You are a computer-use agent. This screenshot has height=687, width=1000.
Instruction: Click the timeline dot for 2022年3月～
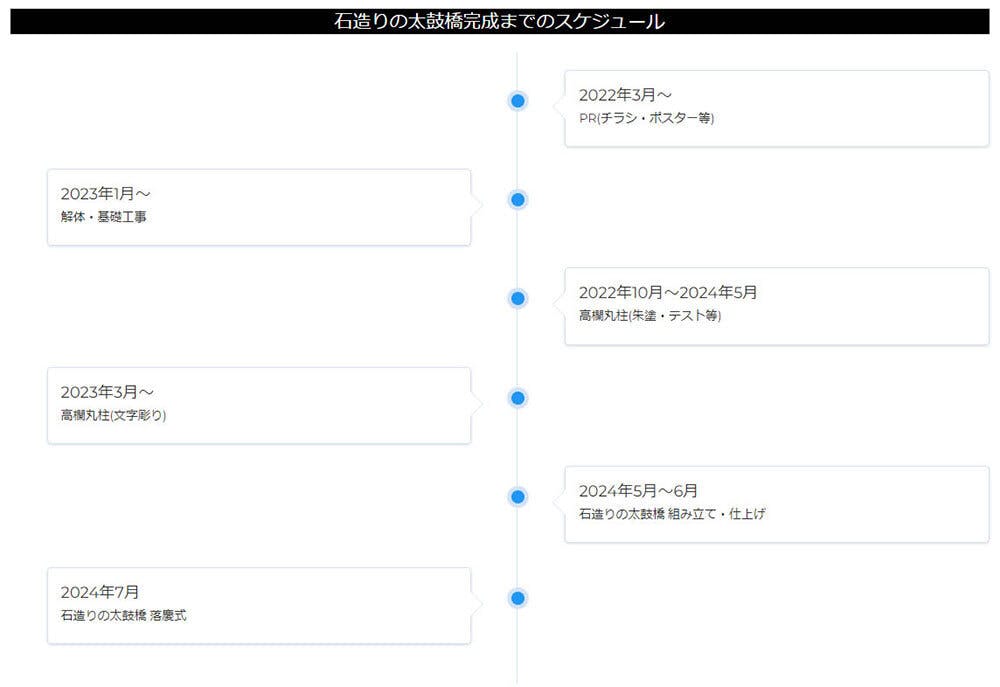pyautogui.click(x=517, y=100)
